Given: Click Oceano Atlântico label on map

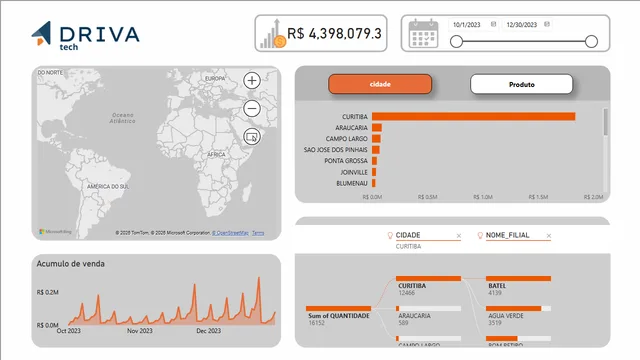Looking at the screenshot, I should [122, 118].
